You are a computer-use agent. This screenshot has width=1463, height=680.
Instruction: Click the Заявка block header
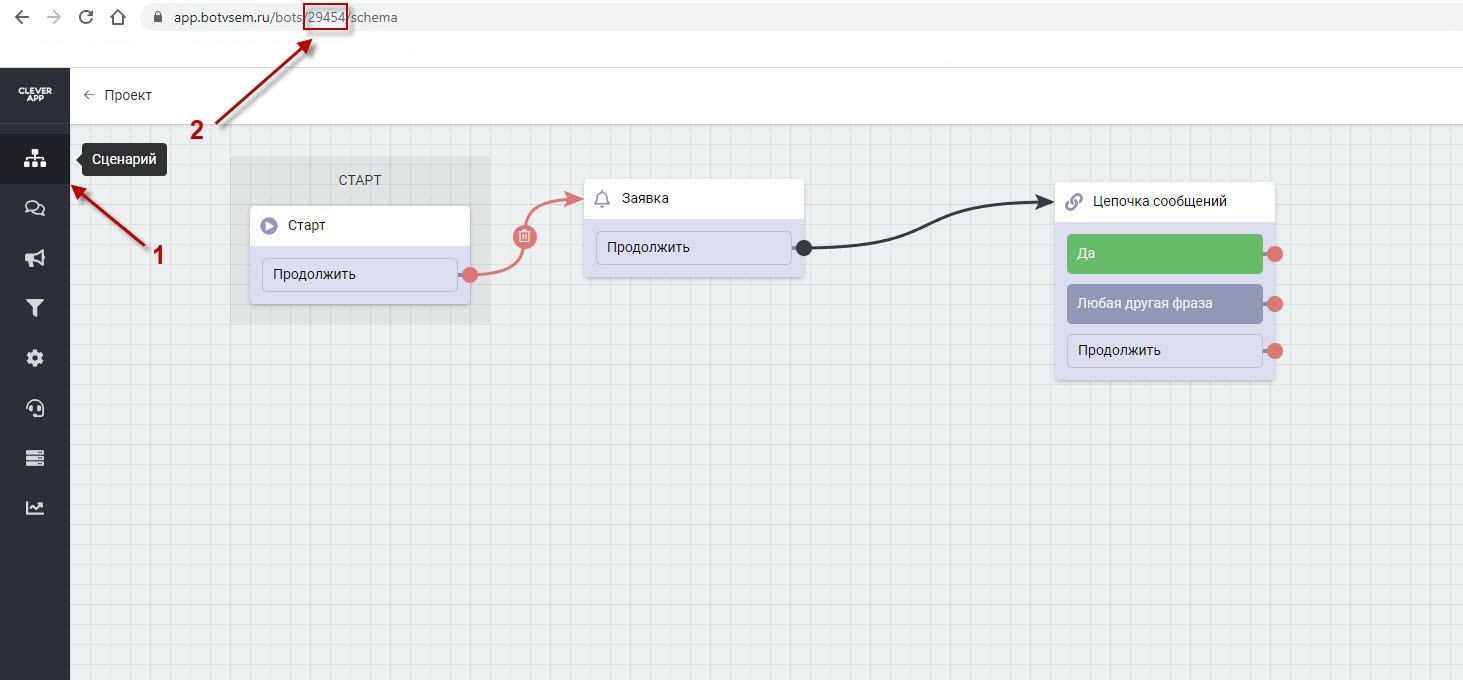[693, 199]
